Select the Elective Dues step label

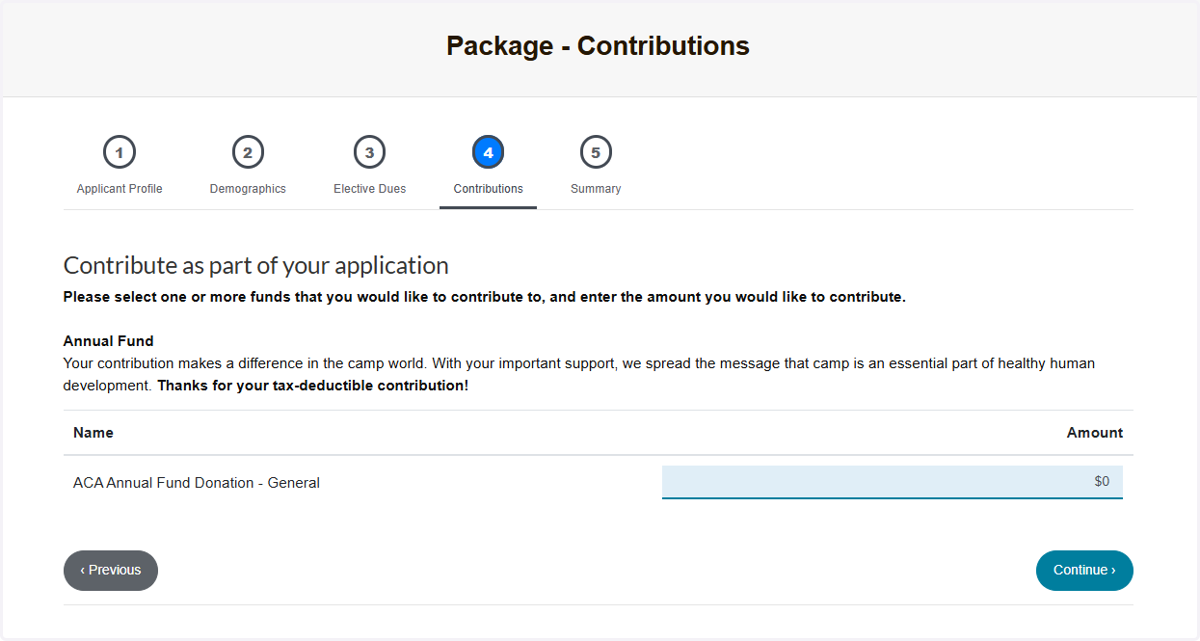tap(369, 189)
